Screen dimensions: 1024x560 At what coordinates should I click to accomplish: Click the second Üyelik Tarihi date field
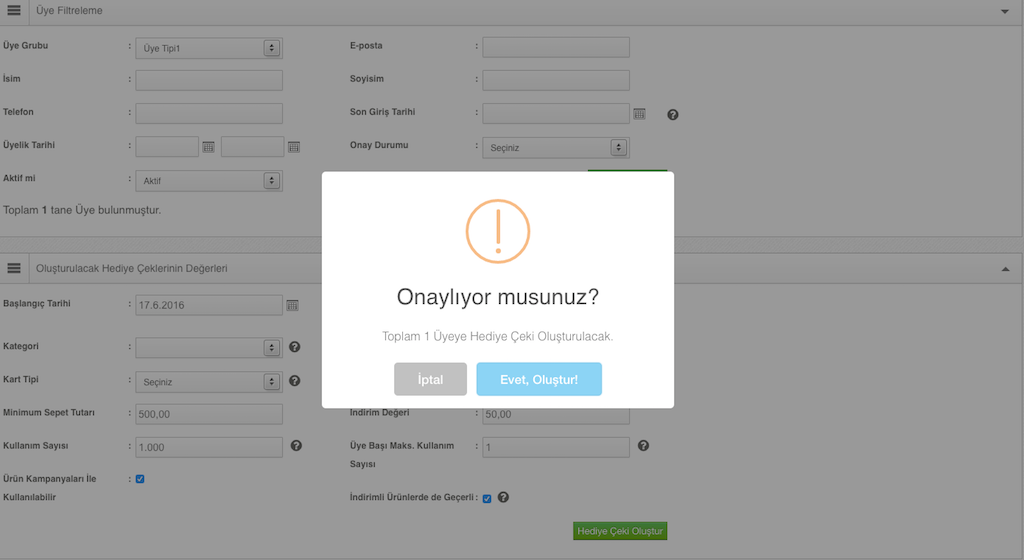pos(253,147)
